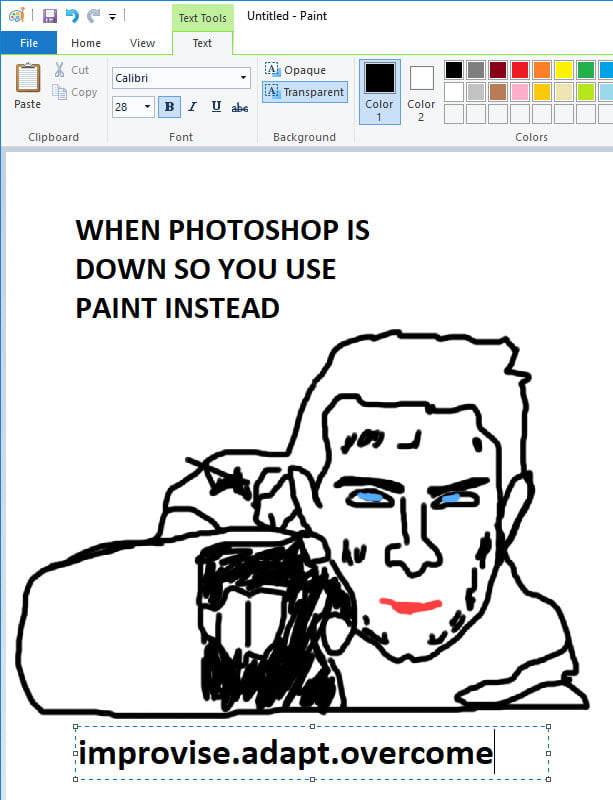Click the Cut text label
This screenshot has height=800, width=613.
[x=80, y=70]
